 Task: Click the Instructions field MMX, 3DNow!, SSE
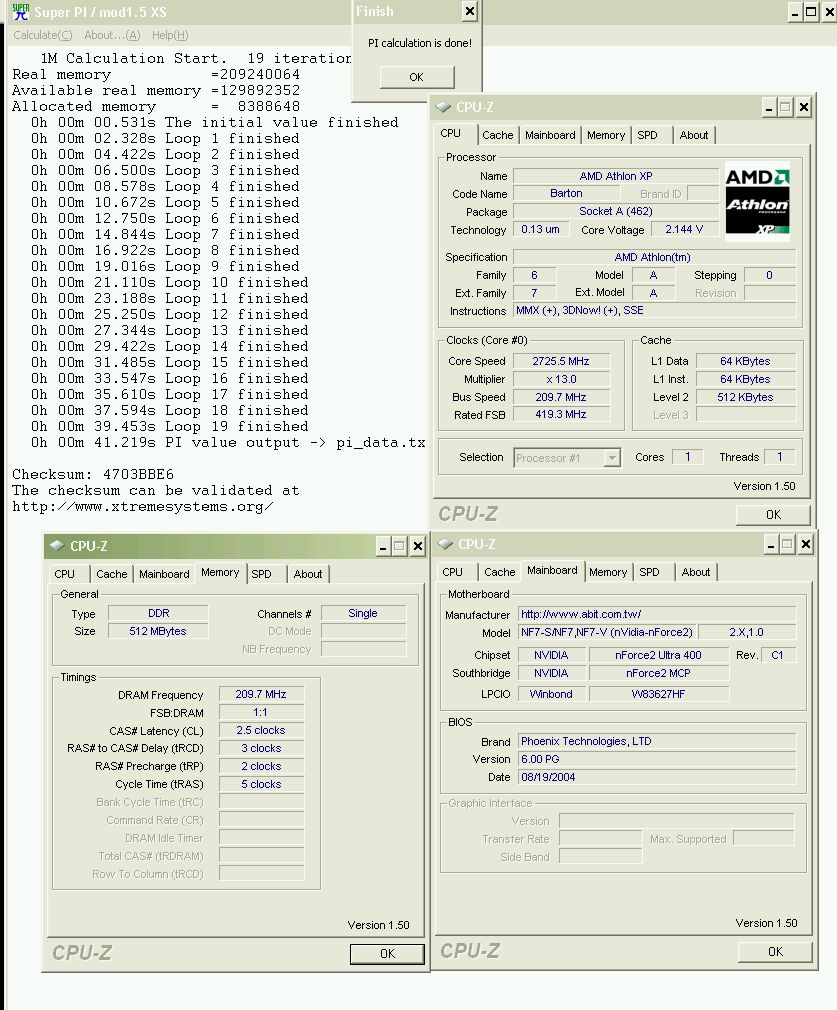click(654, 310)
